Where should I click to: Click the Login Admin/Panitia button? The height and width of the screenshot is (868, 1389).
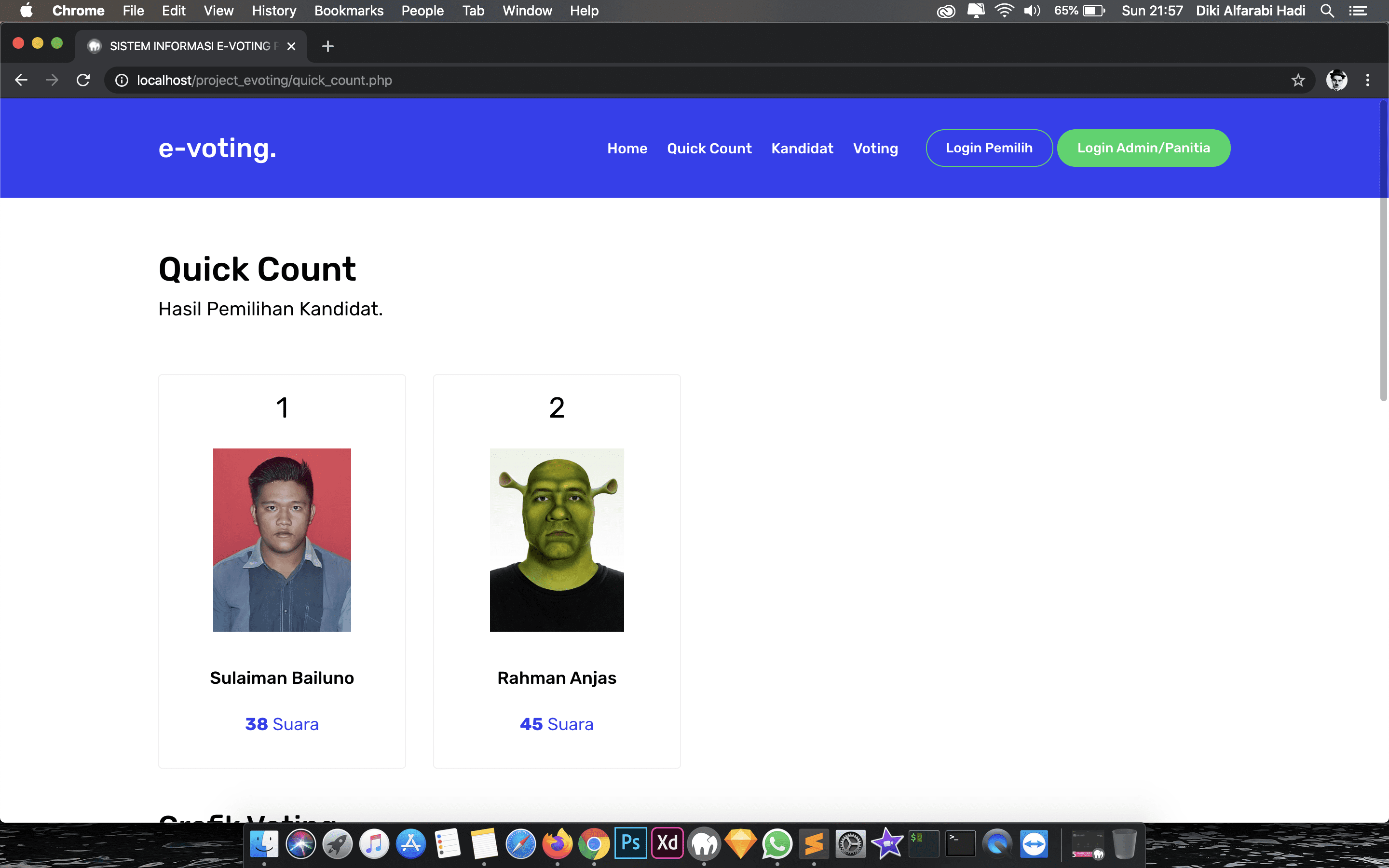pos(1144,148)
